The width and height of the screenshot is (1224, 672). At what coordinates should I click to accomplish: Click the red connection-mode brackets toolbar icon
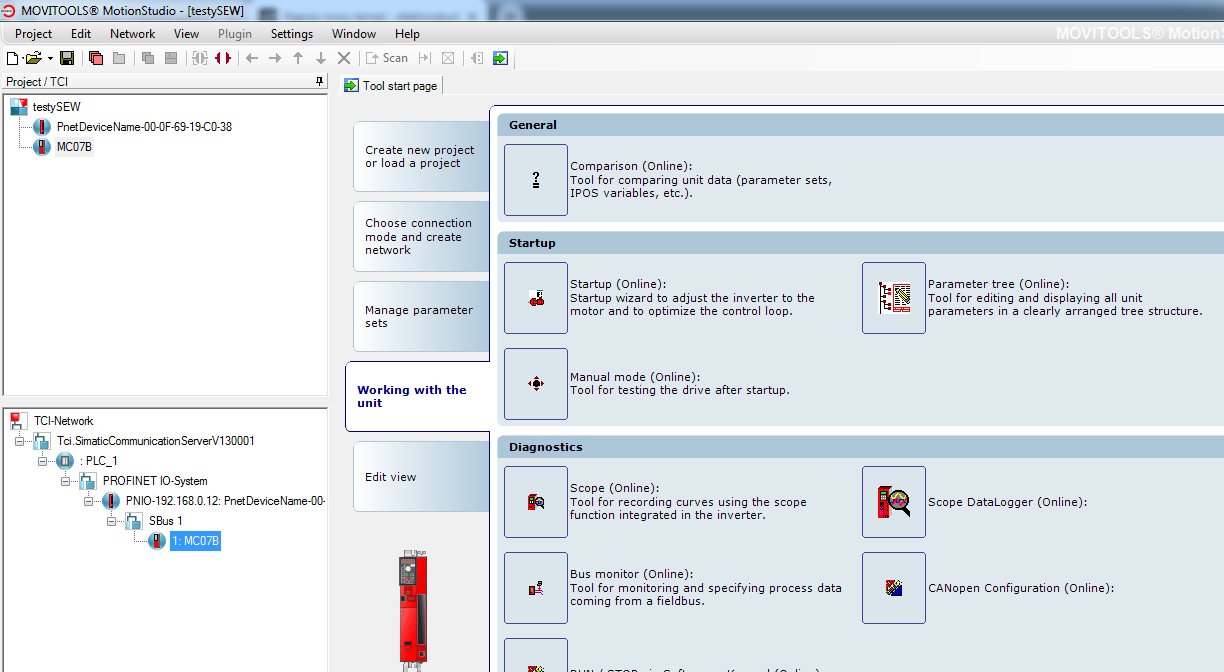click(x=223, y=59)
